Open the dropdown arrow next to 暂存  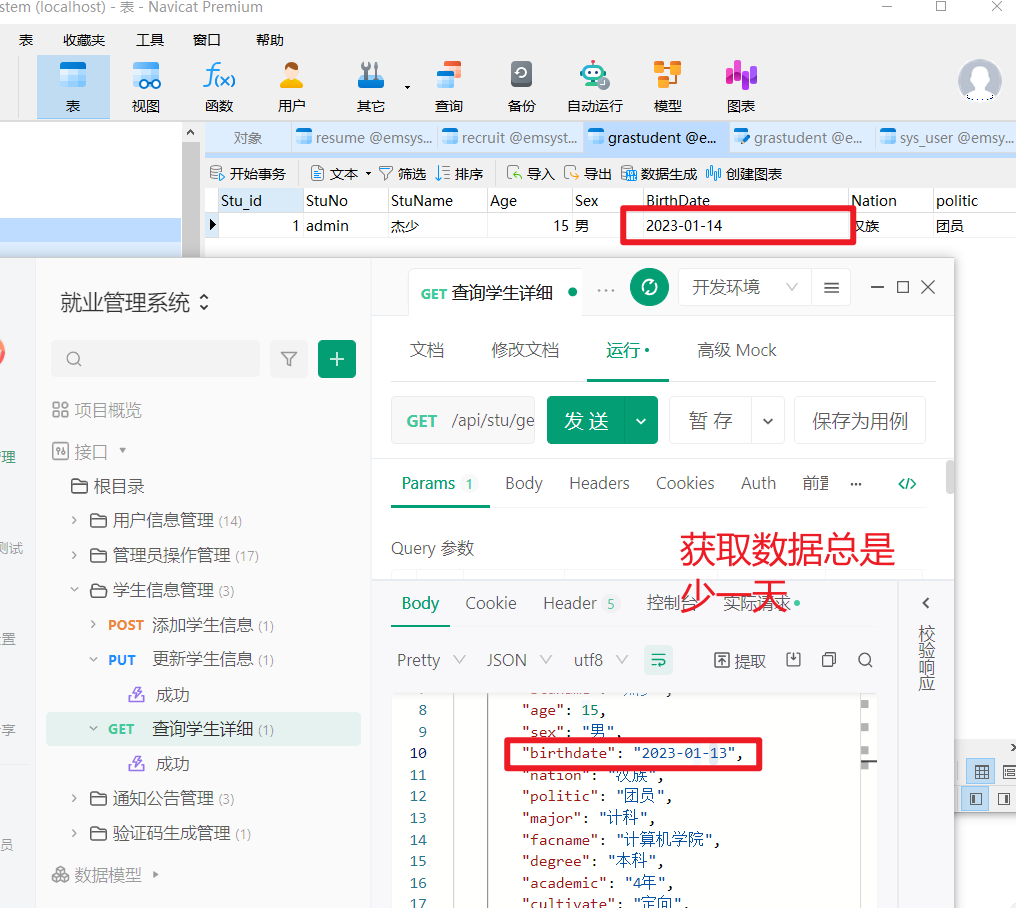(768, 421)
